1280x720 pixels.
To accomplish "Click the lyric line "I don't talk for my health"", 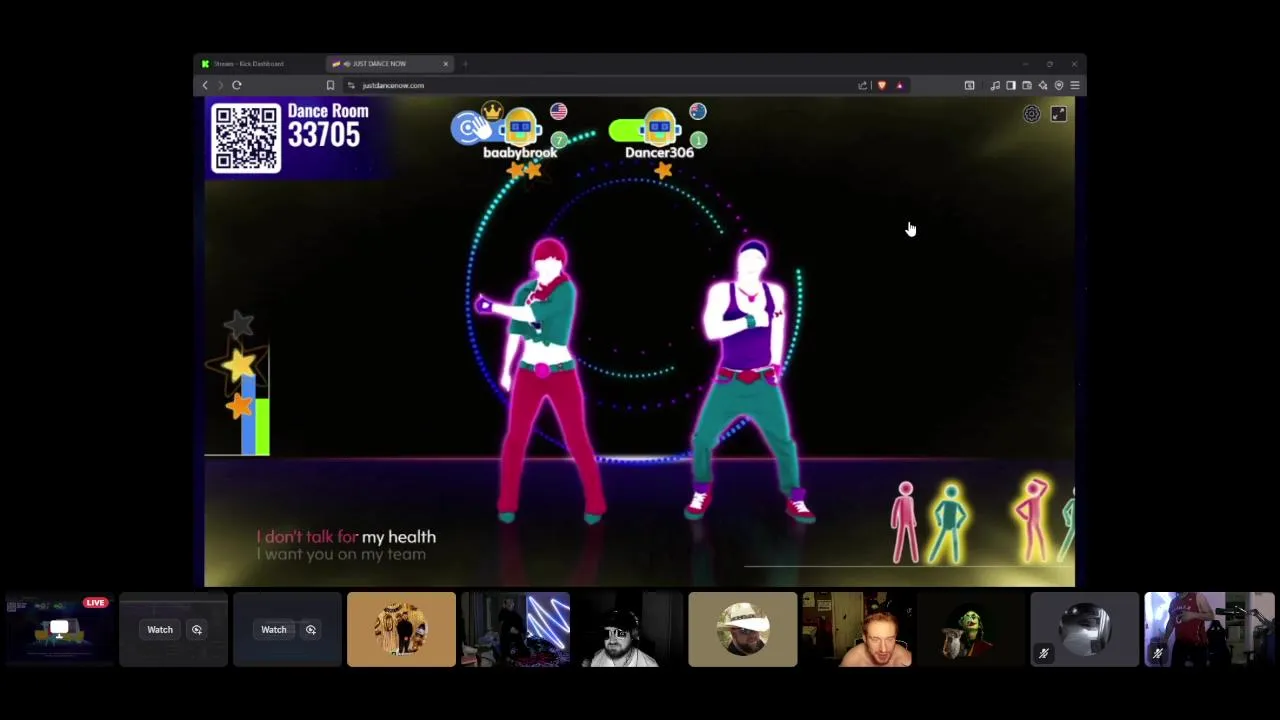I will point(346,537).
